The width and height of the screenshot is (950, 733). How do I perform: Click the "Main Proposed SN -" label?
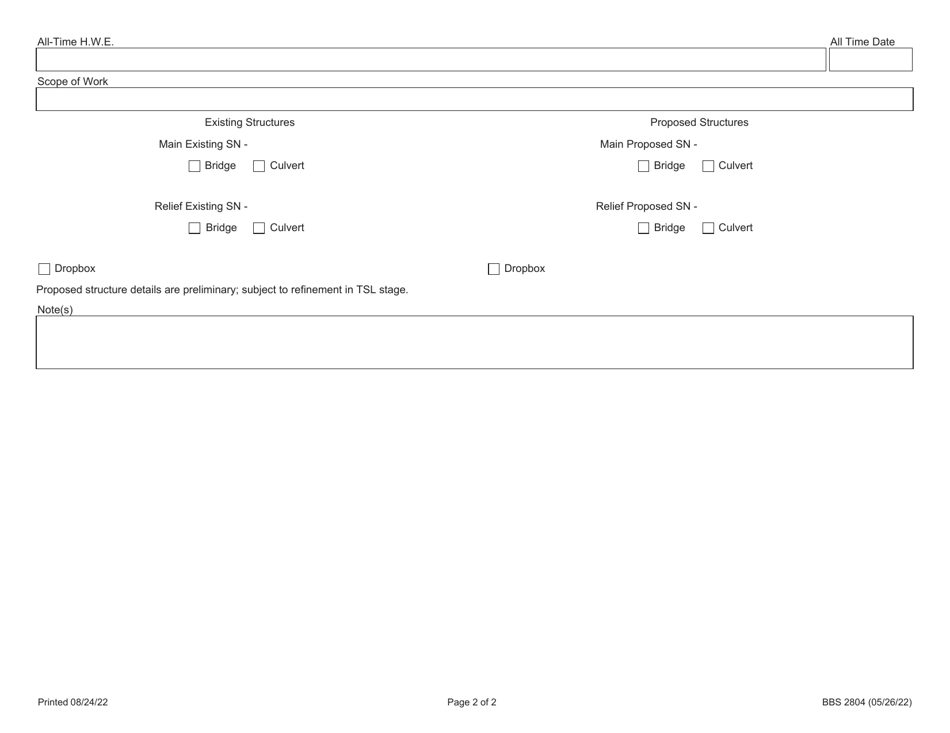(648, 144)
